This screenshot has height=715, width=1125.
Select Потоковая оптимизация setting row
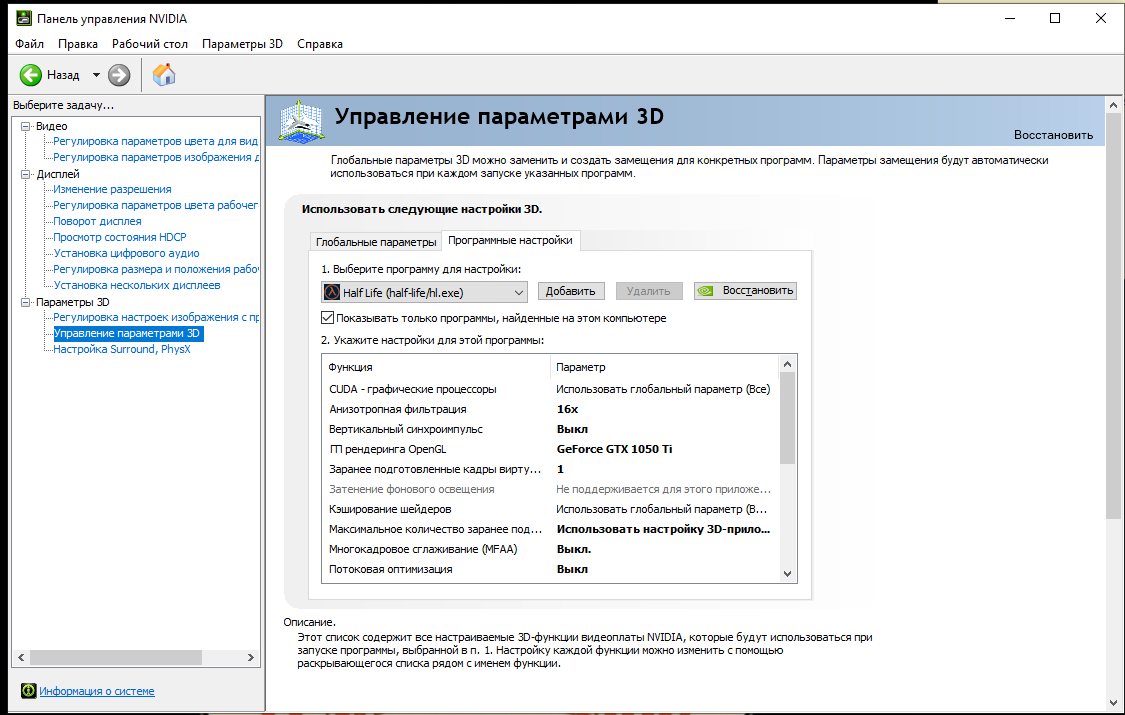550,569
